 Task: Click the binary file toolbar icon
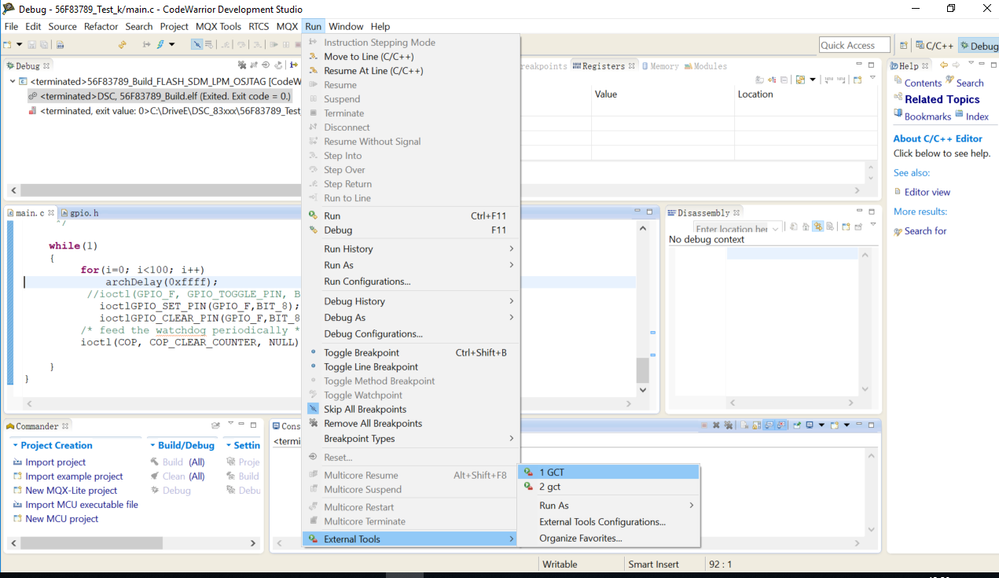(x=60, y=45)
